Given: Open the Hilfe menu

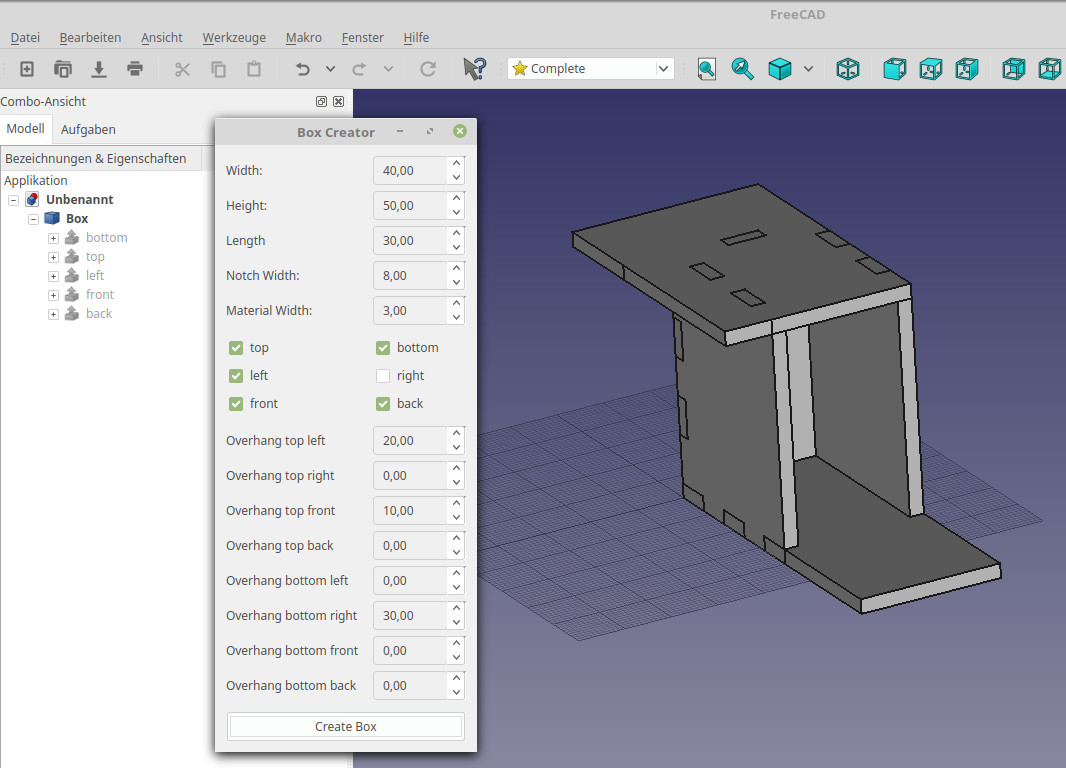Looking at the screenshot, I should pos(416,37).
